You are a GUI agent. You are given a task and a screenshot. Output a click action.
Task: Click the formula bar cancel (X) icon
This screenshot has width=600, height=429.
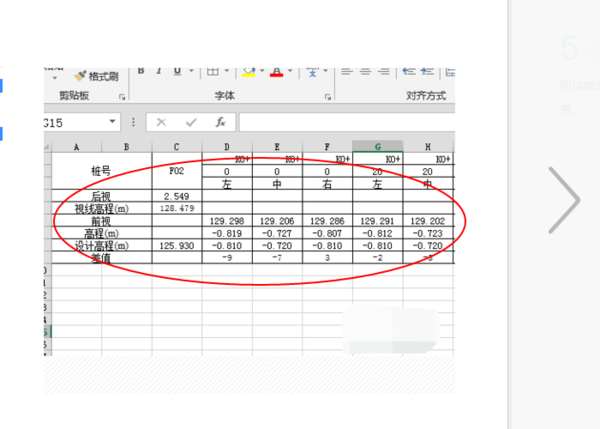click(161, 122)
